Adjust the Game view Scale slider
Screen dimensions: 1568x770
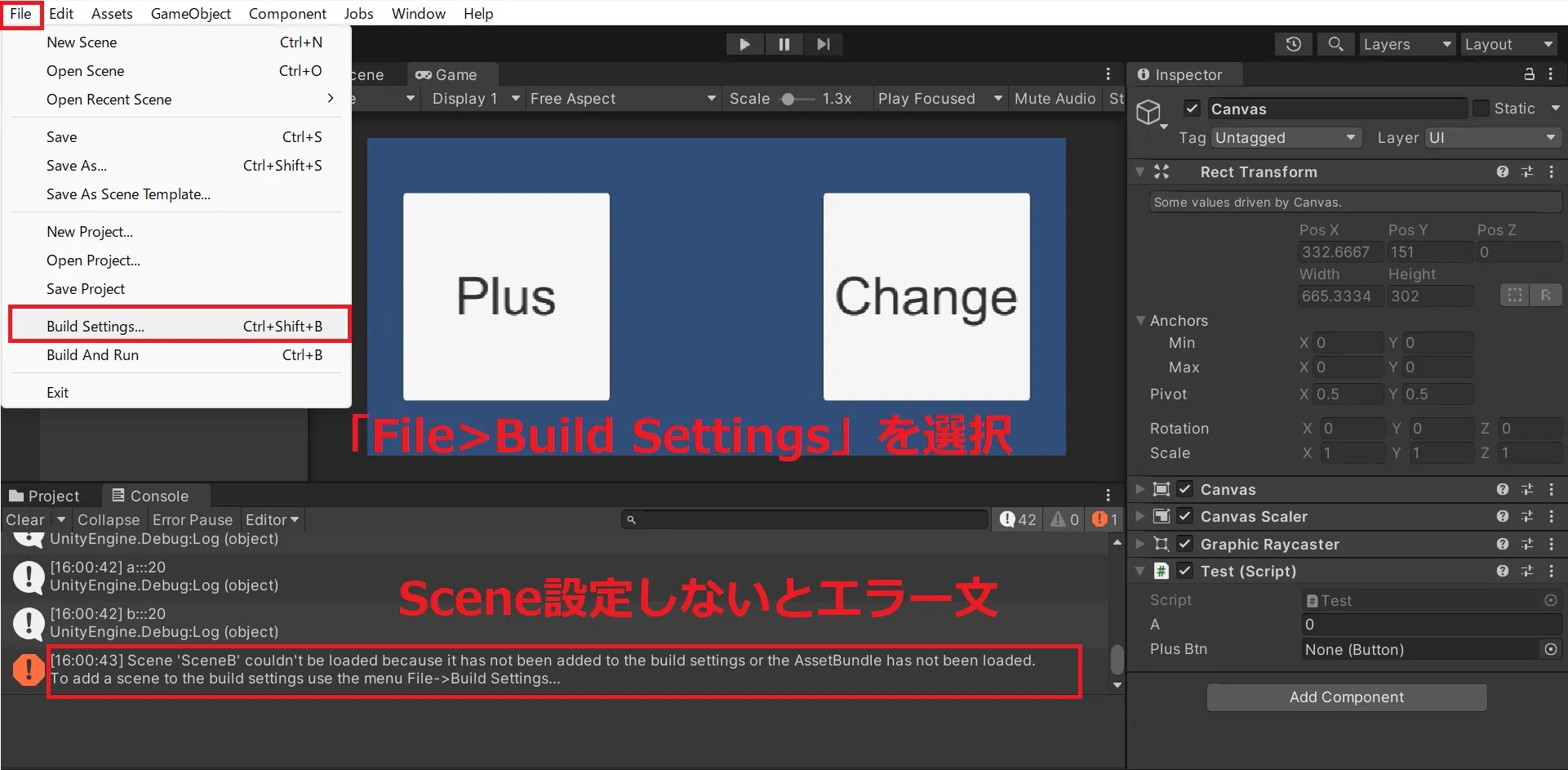pos(796,99)
